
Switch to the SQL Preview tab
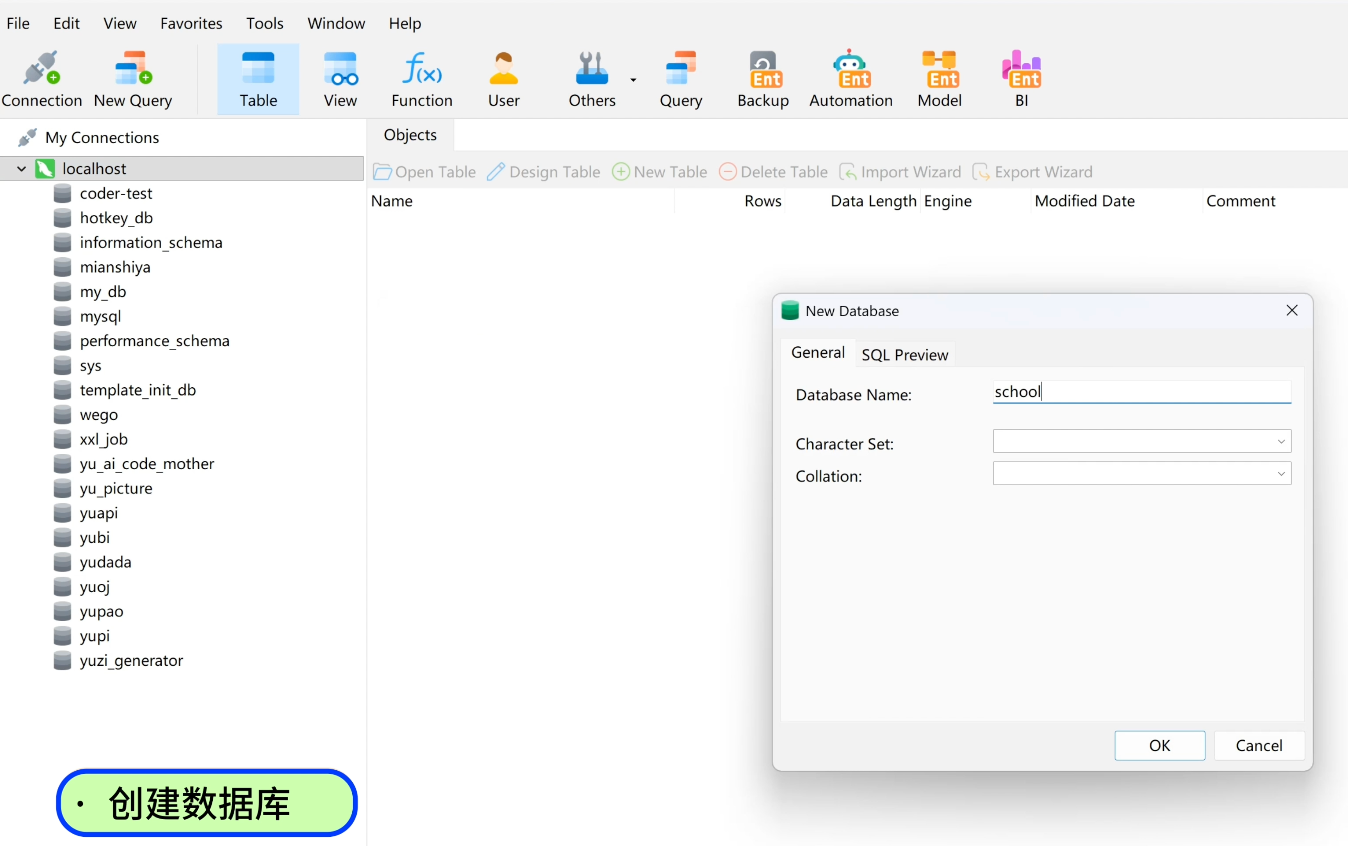[x=904, y=354]
